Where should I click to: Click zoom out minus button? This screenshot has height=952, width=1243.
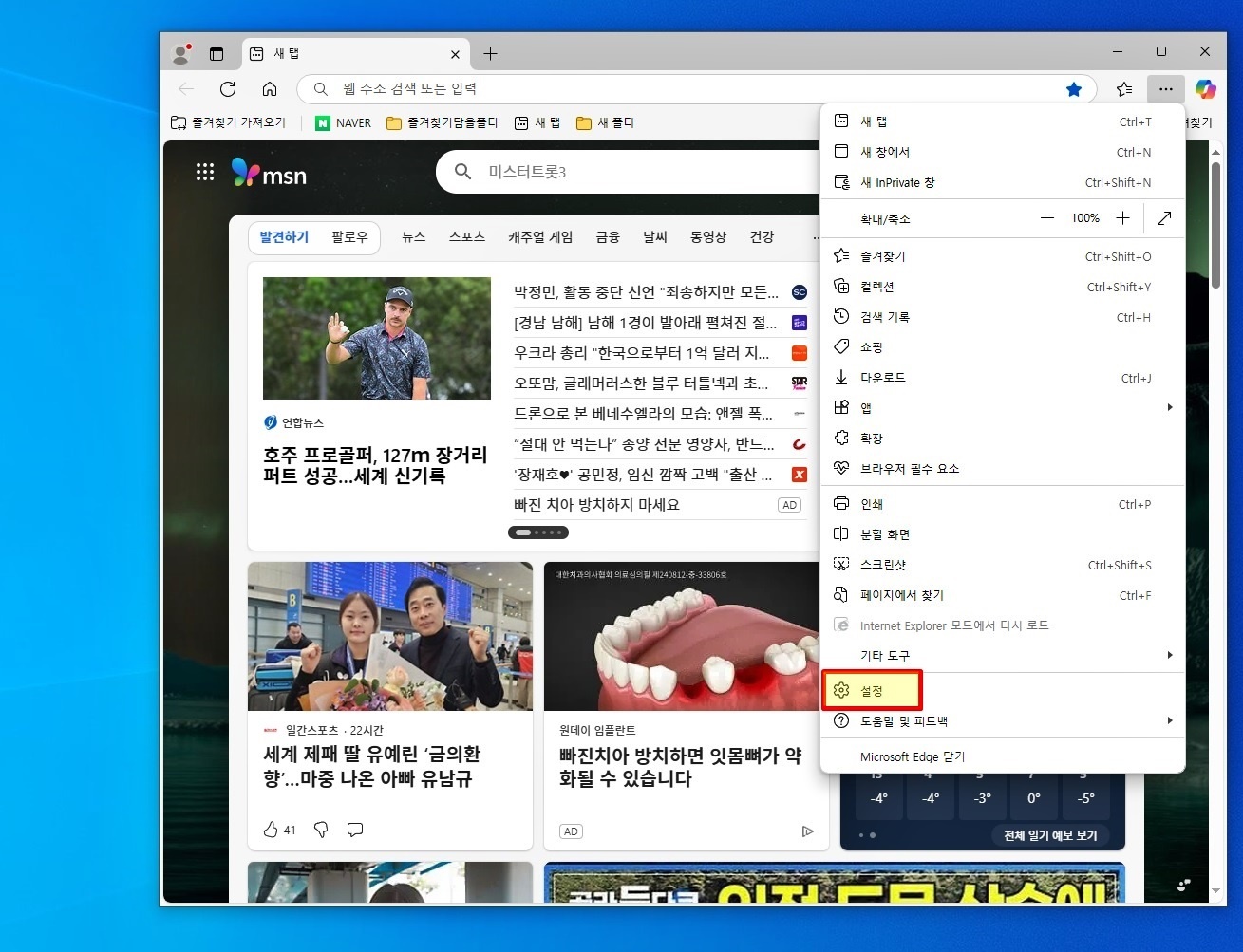tap(1047, 218)
